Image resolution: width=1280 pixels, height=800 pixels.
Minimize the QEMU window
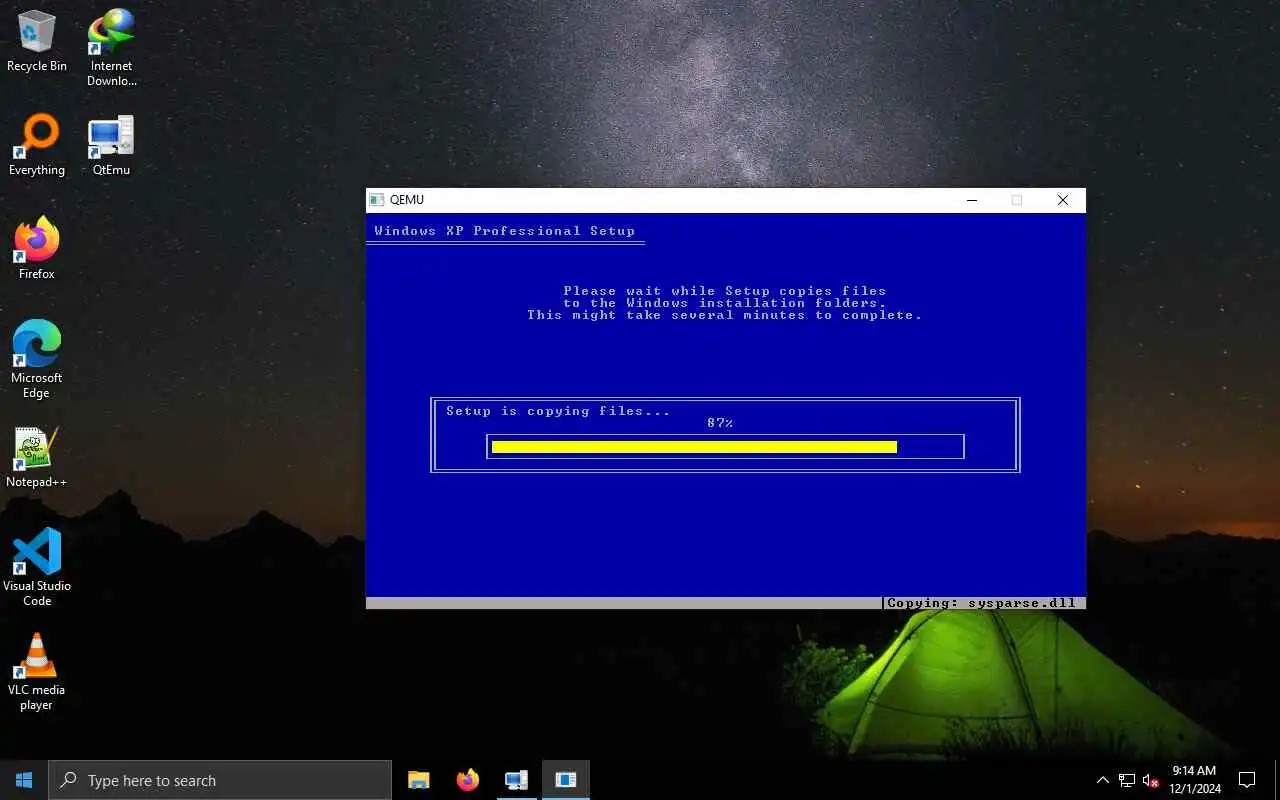point(971,200)
